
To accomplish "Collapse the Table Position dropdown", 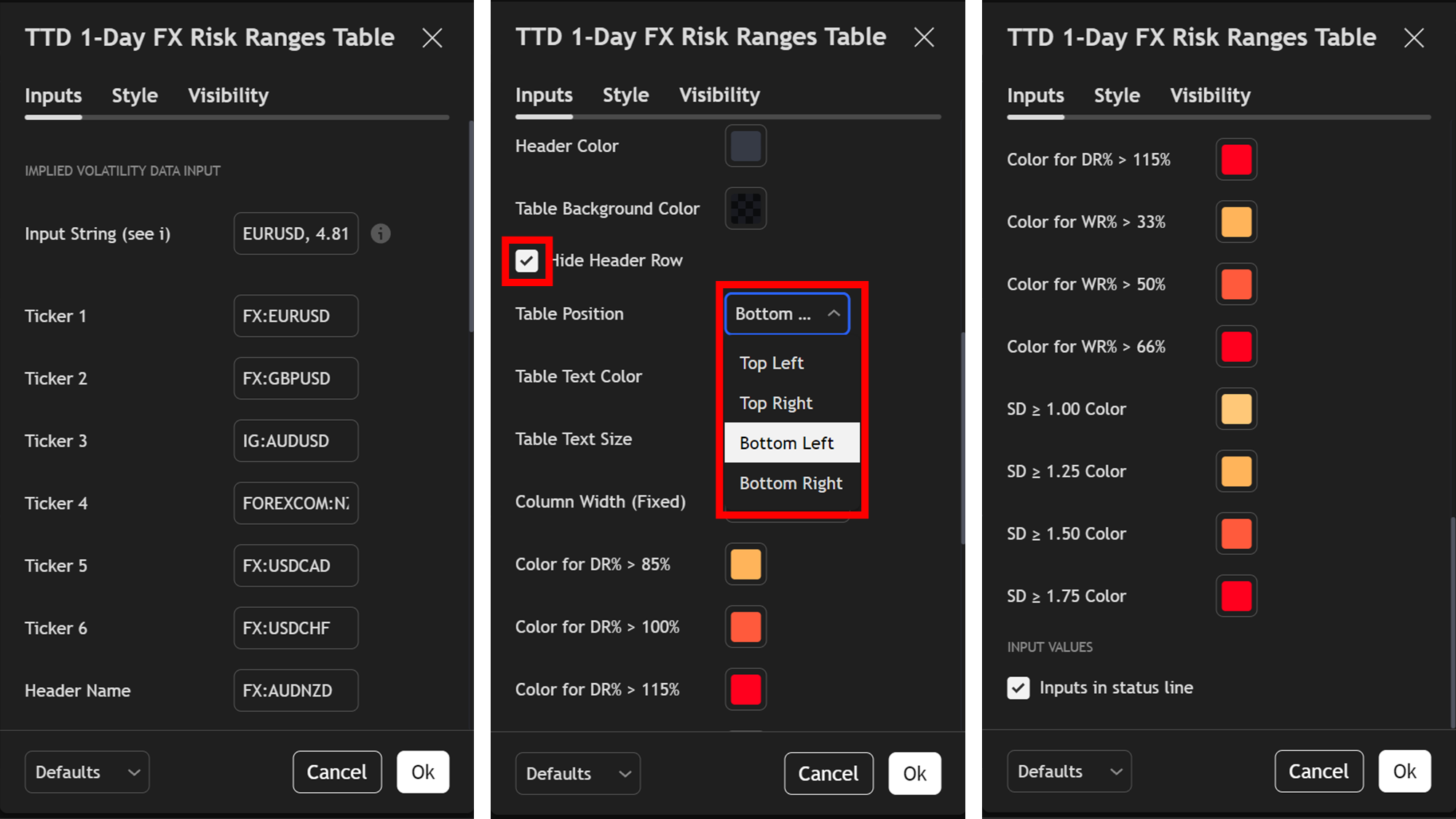I will [x=787, y=314].
